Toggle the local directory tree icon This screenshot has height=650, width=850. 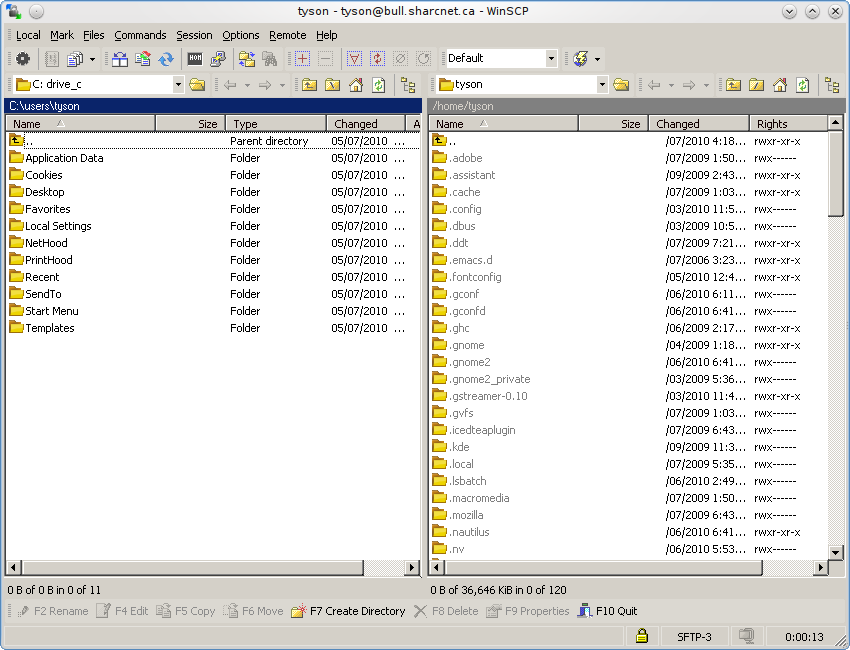pyautogui.click(x=408, y=85)
